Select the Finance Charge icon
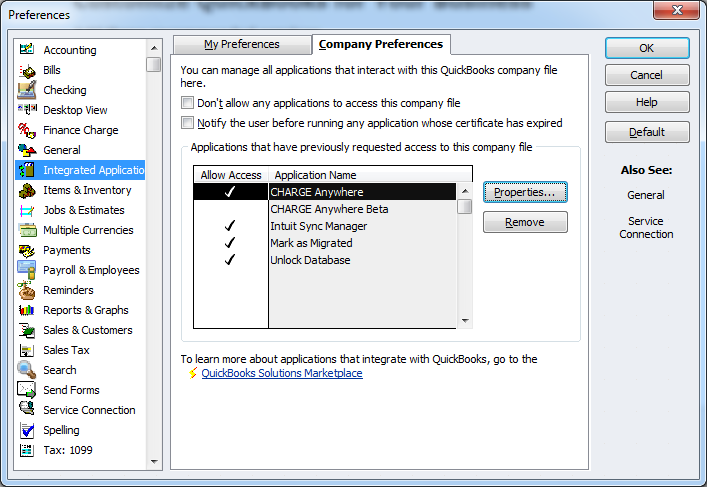 click(26, 130)
